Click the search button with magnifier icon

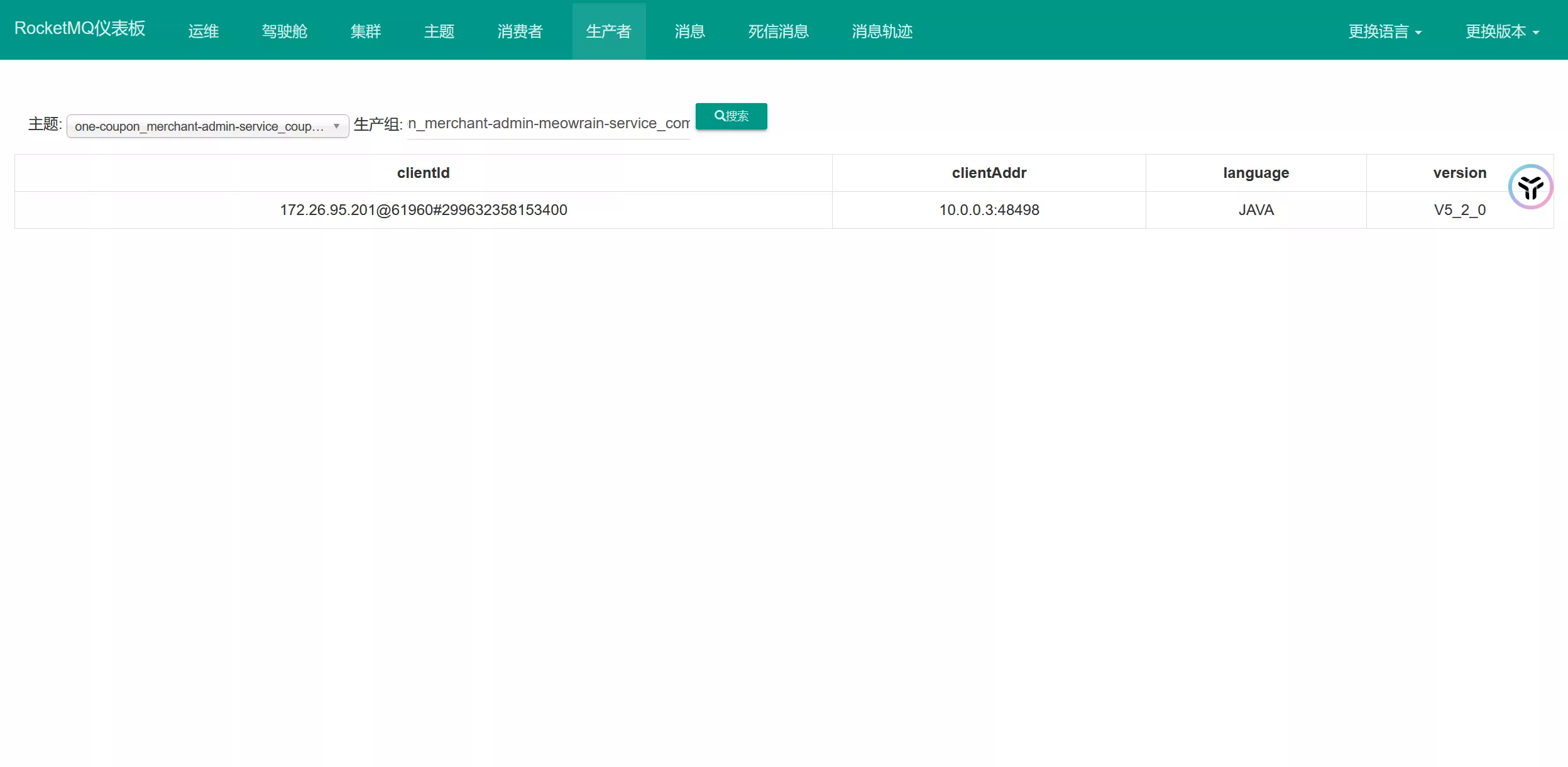(x=731, y=116)
